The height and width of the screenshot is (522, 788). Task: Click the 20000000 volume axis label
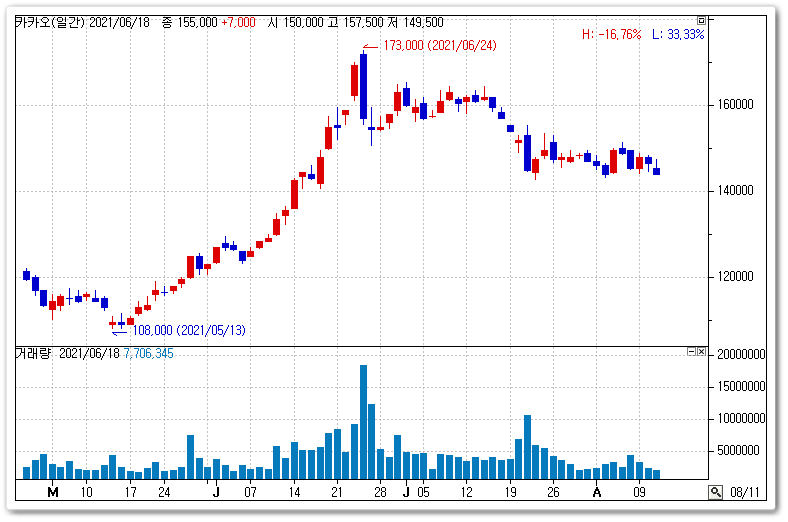(x=741, y=355)
